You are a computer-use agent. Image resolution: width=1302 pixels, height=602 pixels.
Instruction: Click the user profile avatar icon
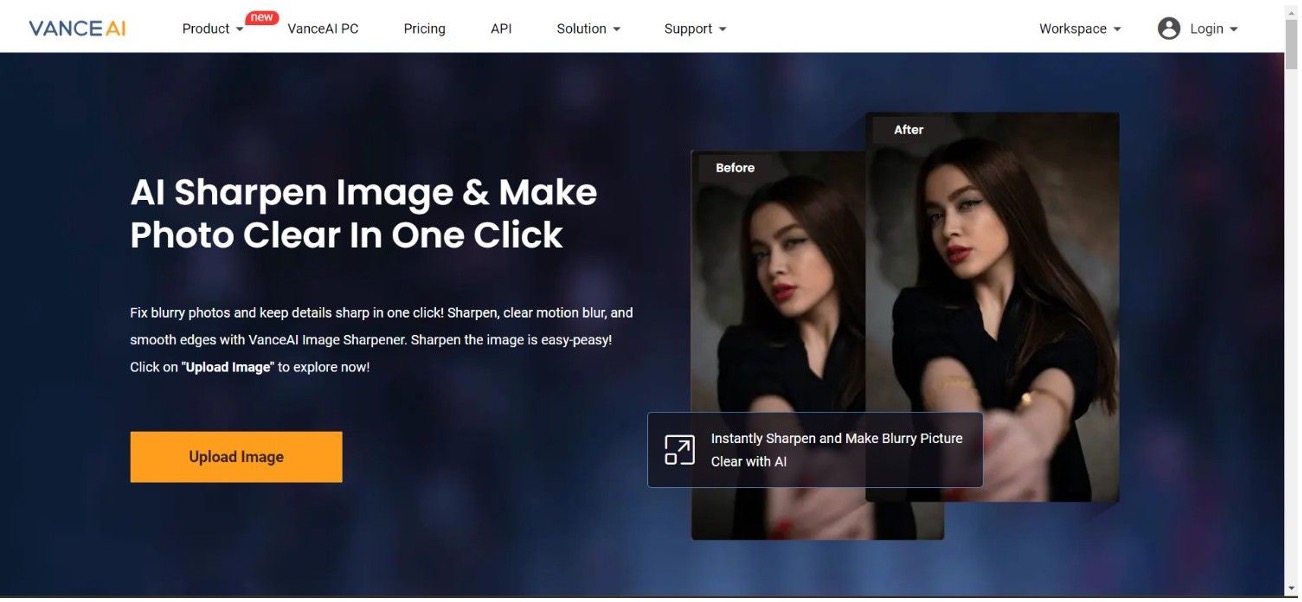[x=1169, y=28]
